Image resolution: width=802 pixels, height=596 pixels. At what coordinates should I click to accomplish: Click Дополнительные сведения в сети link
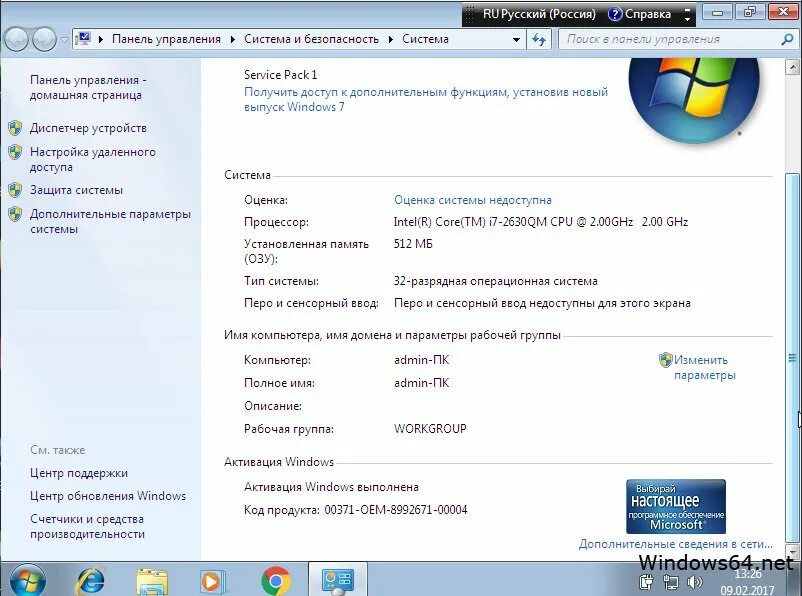pyautogui.click(x=676, y=544)
